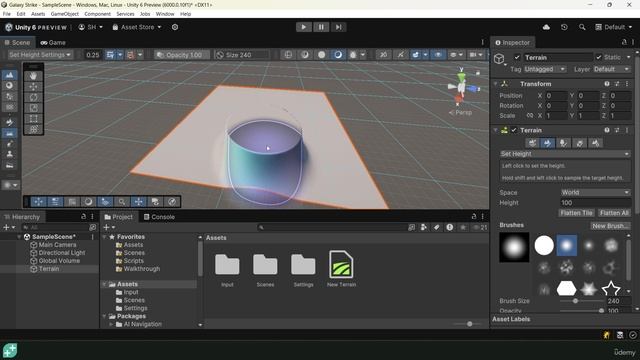Viewport: 640px width, 360px height.
Task: Select the Rect tool in scene overlay
Action: pos(33,119)
